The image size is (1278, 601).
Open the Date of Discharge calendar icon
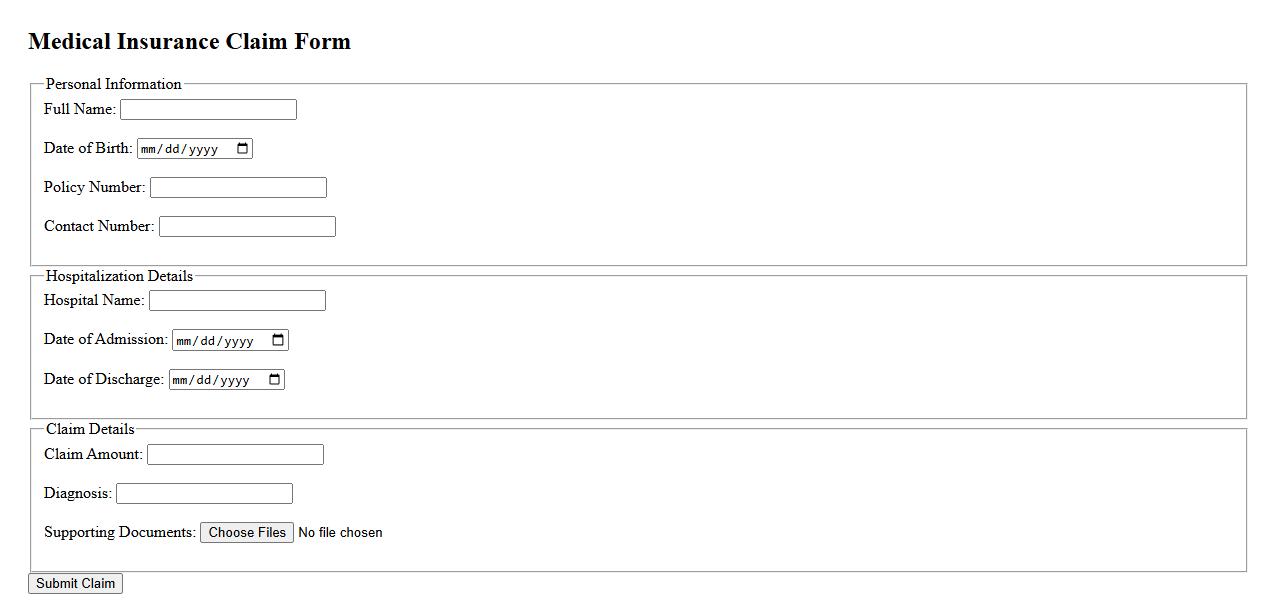point(274,380)
